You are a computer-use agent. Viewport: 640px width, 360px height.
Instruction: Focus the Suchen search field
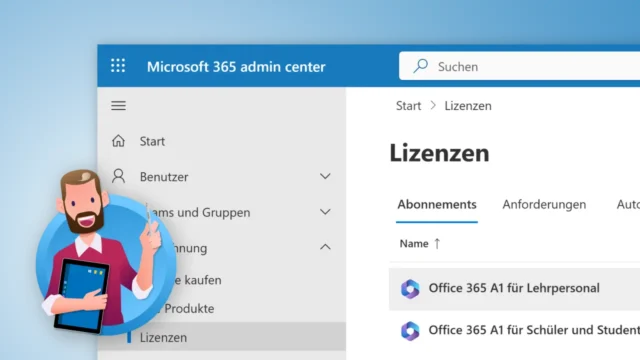click(x=520, y=66)
